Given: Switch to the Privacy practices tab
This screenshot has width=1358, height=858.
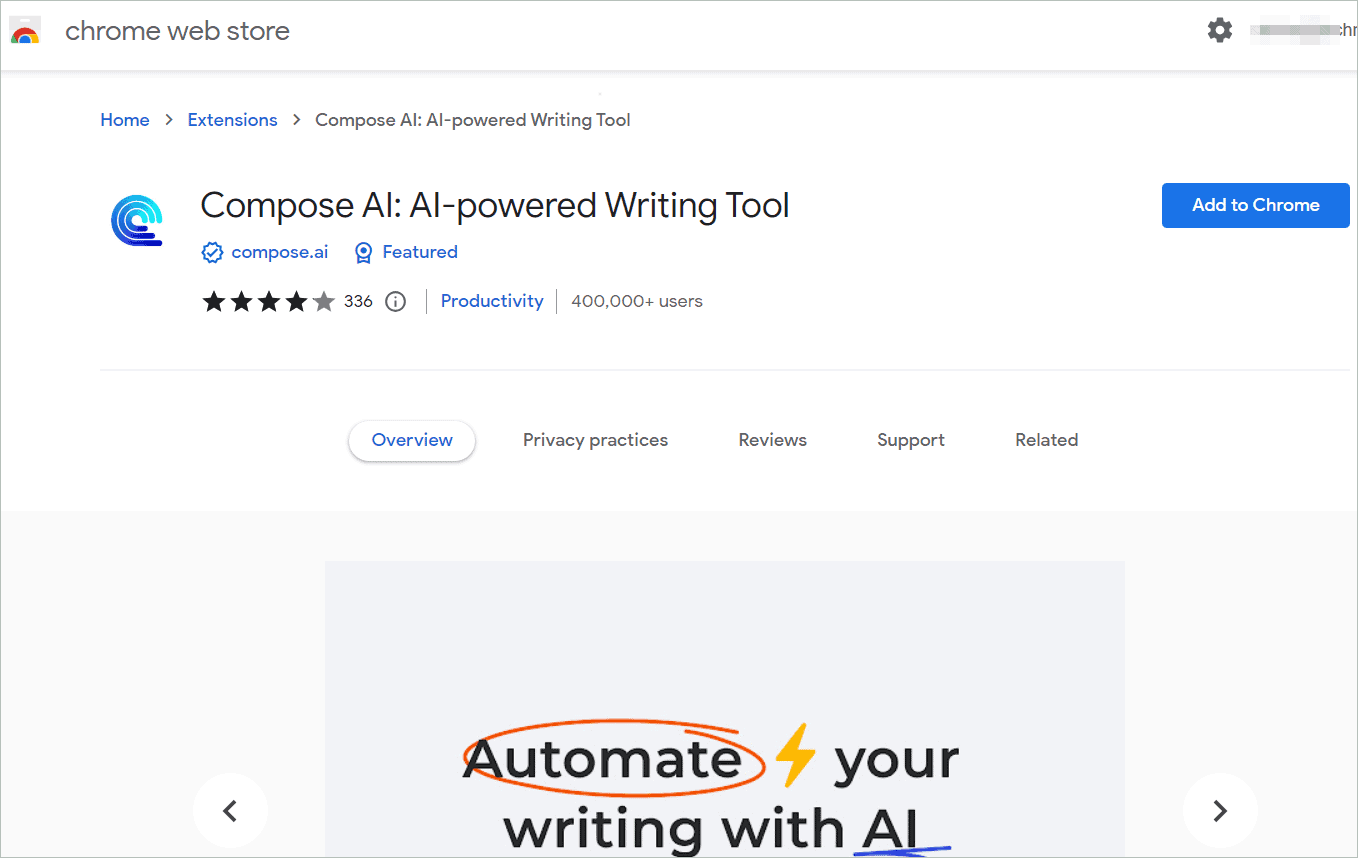Looking at the screenshot, I should (595, 440).
